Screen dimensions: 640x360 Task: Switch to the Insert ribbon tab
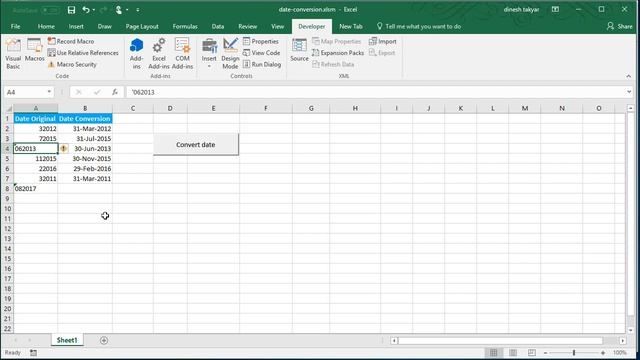(x=76, y=26)
